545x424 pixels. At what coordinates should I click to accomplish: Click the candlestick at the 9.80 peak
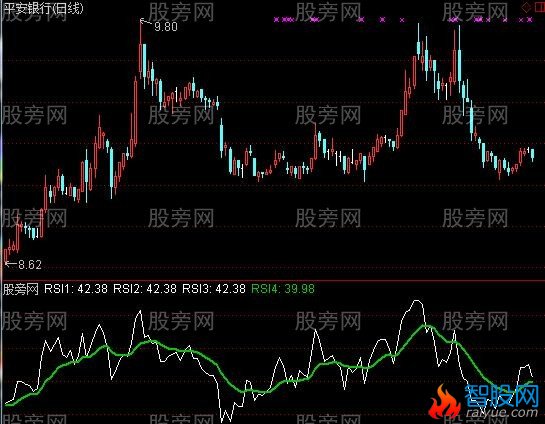tap(140, 49)
